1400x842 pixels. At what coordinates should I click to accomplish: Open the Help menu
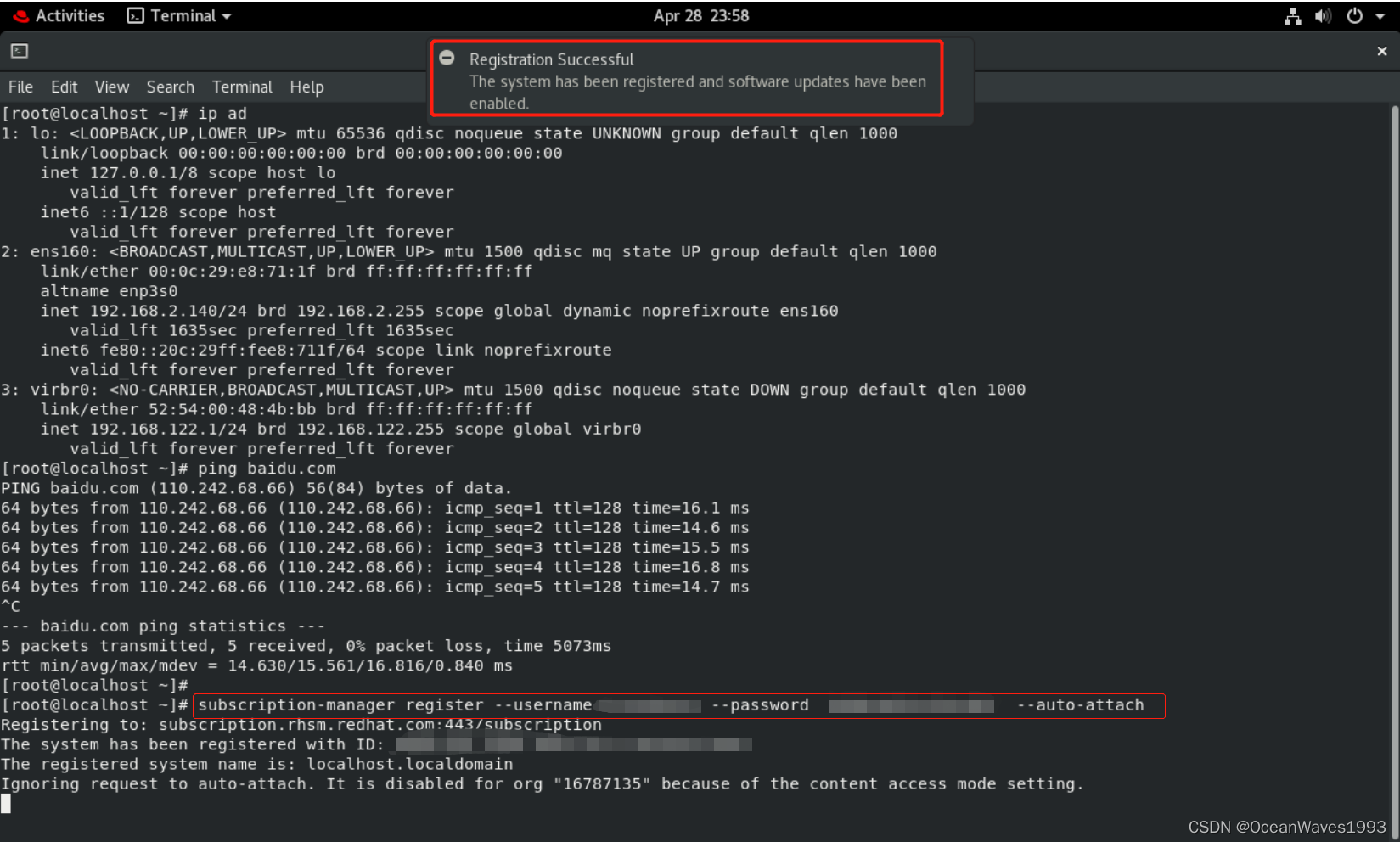[x=306, y=87]
